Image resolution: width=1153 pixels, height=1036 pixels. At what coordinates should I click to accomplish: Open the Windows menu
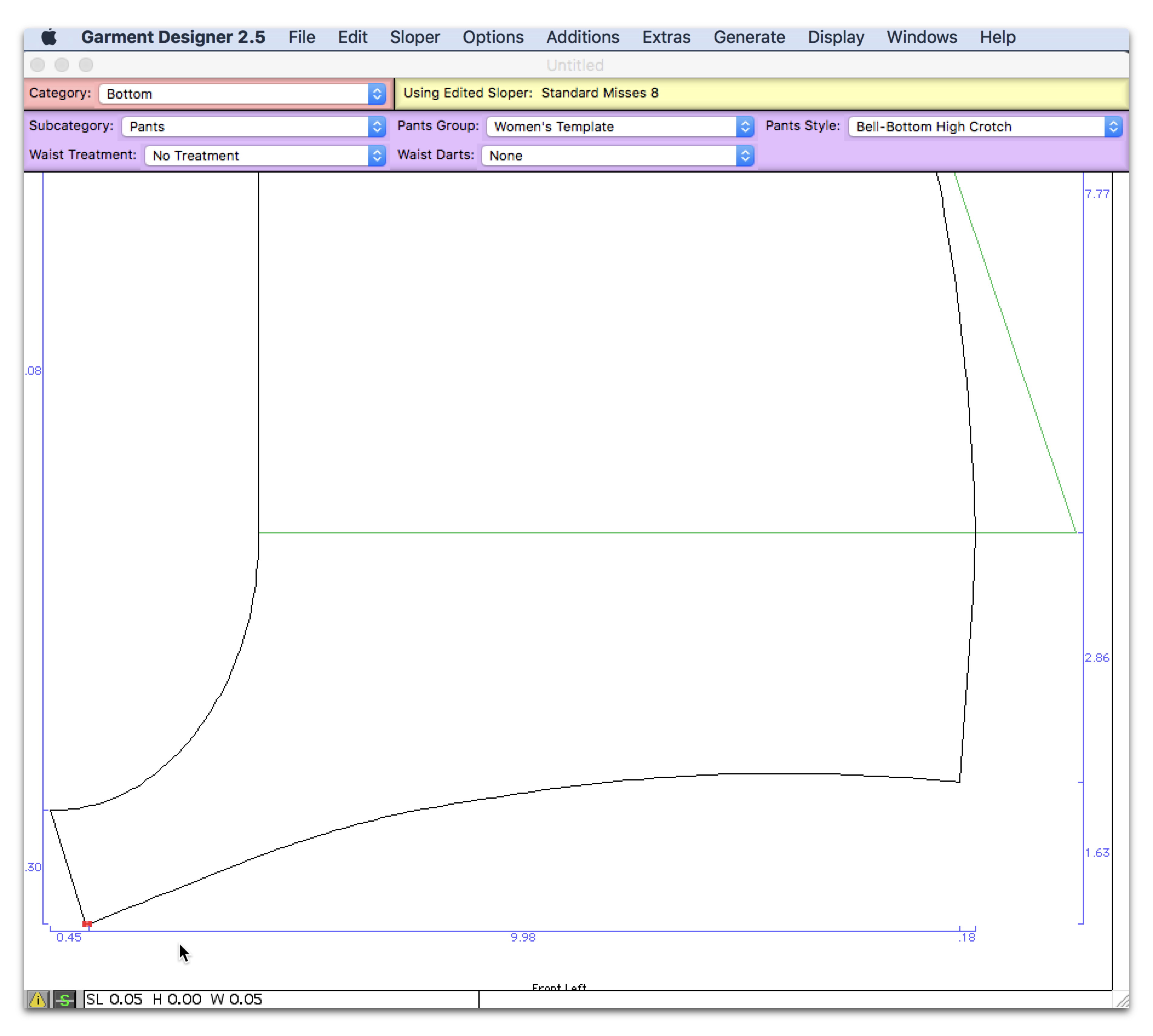(x=922, y=37)
